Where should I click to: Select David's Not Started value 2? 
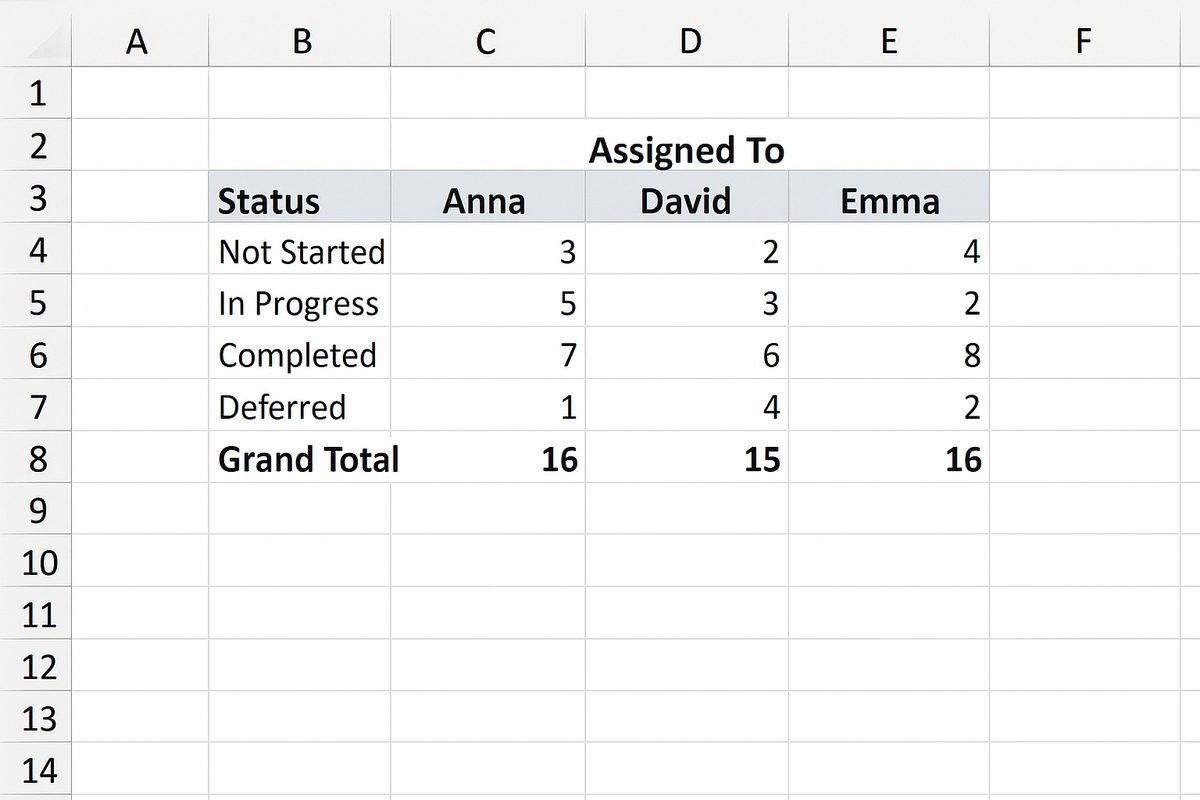click(686, 249)
